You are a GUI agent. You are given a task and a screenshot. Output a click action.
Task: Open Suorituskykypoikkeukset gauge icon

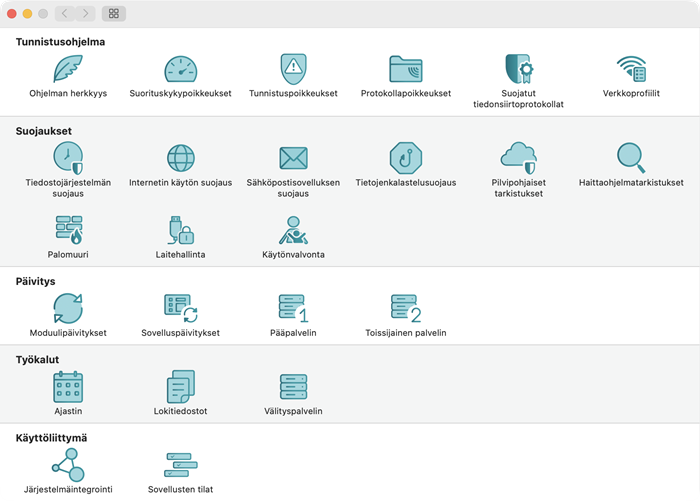click(x=180, y=69)
